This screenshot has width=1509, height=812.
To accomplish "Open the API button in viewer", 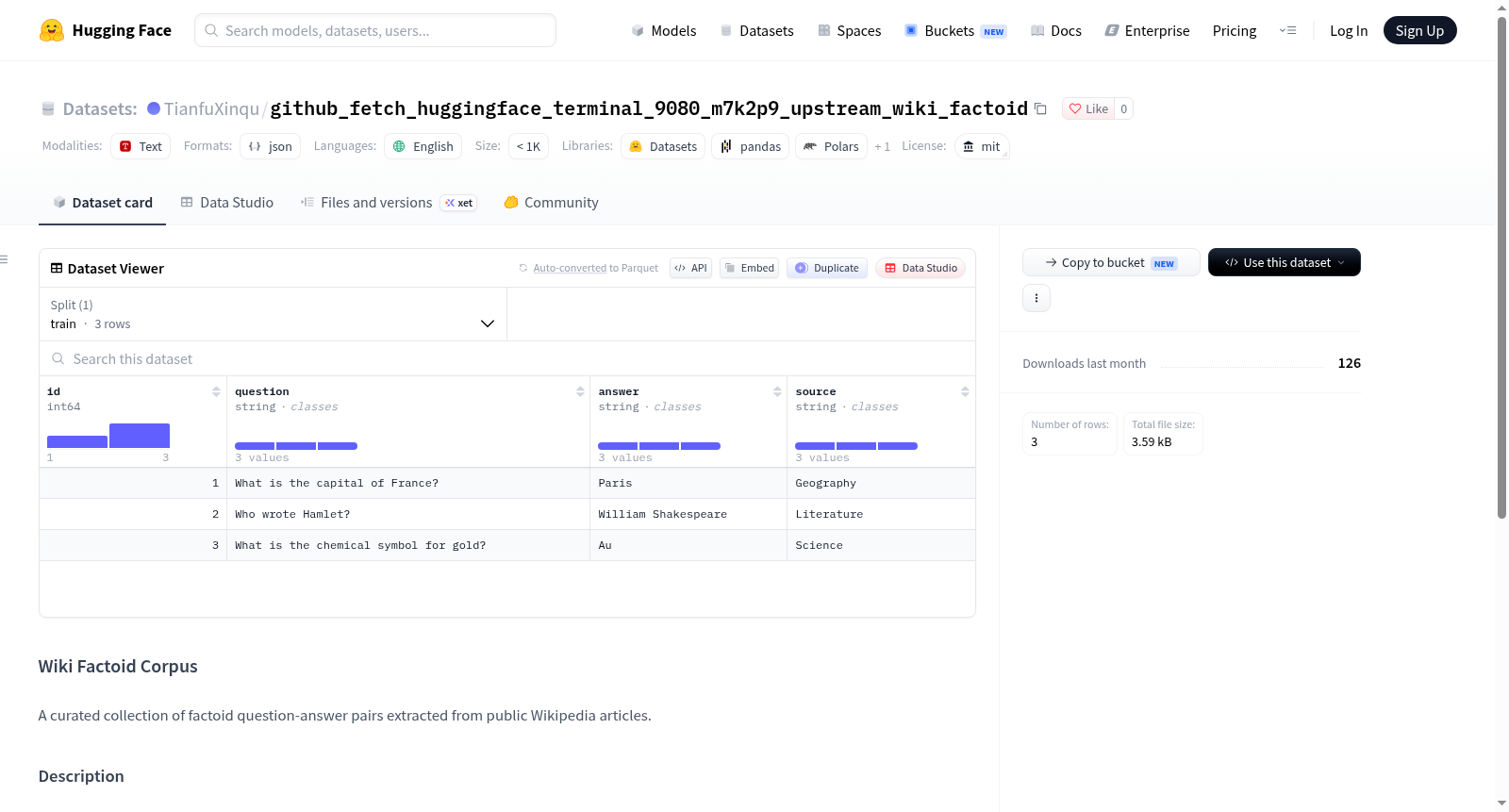I will coord(690,268).
